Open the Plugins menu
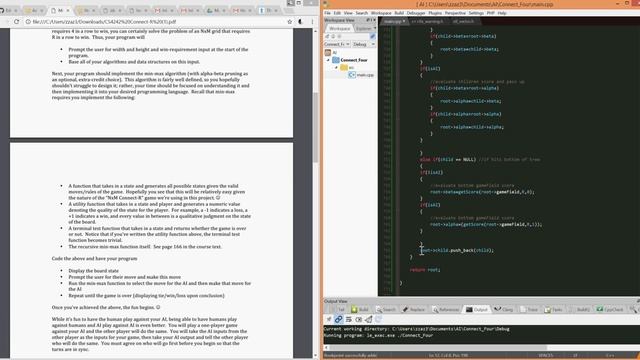The image size is (640, 360). coord(435,13)
